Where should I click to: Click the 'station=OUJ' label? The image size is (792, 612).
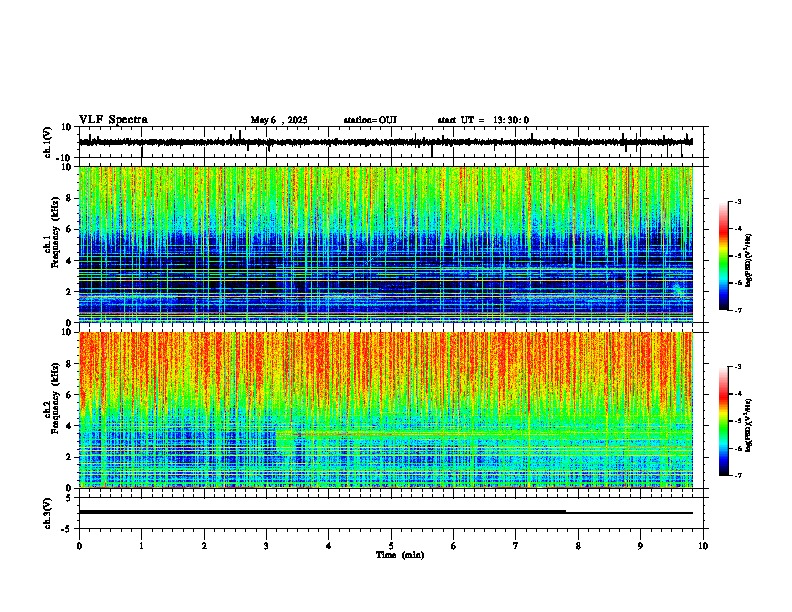(x=370, y=120)
